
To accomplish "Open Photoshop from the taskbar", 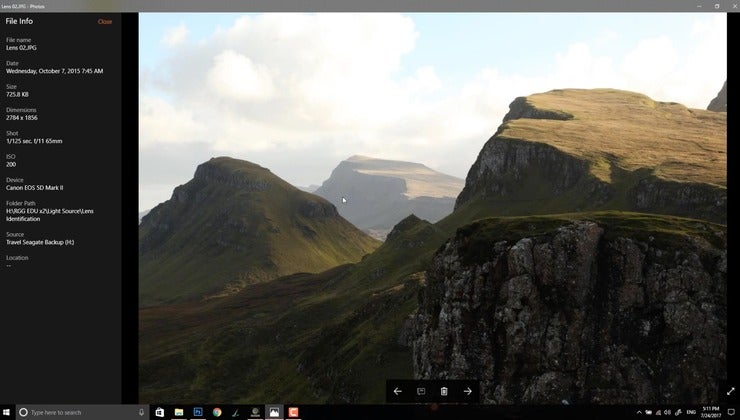I will [x=198, y=412].
